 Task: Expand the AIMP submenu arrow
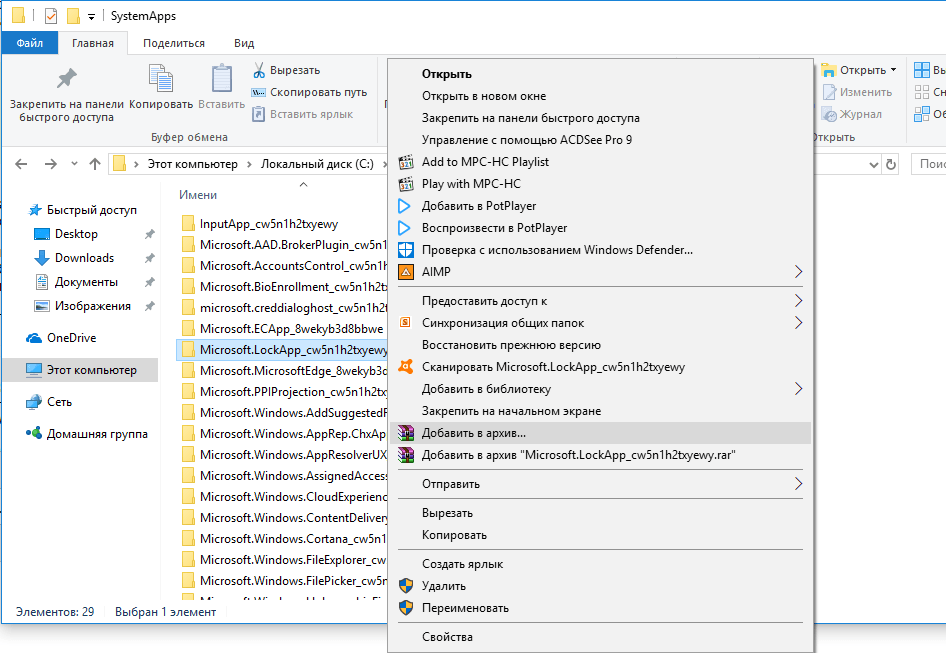tap(798, 272)
